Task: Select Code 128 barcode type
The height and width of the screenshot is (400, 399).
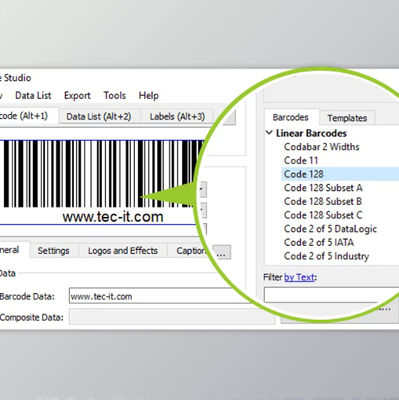Action: [x=340, y=174]
